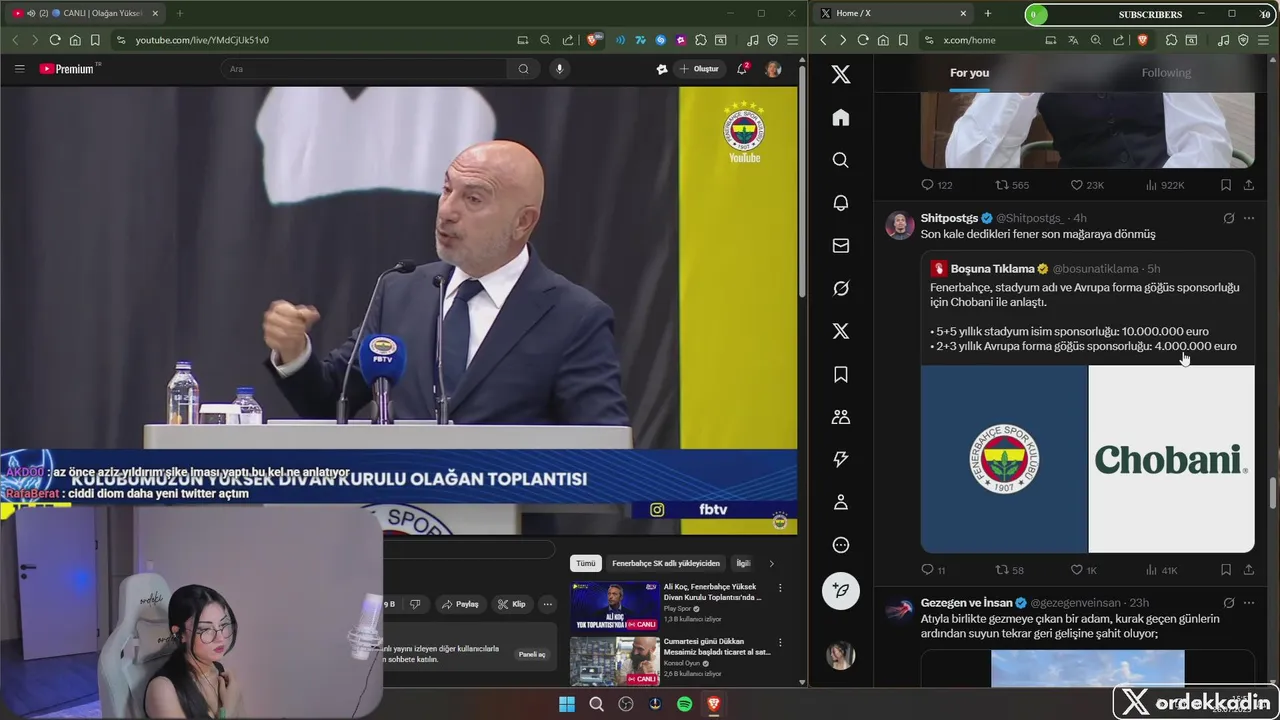Open Grok actions on Shitpostgs post
The height and width of the screenshot is (720, 1280).
tap(1229, 218)
